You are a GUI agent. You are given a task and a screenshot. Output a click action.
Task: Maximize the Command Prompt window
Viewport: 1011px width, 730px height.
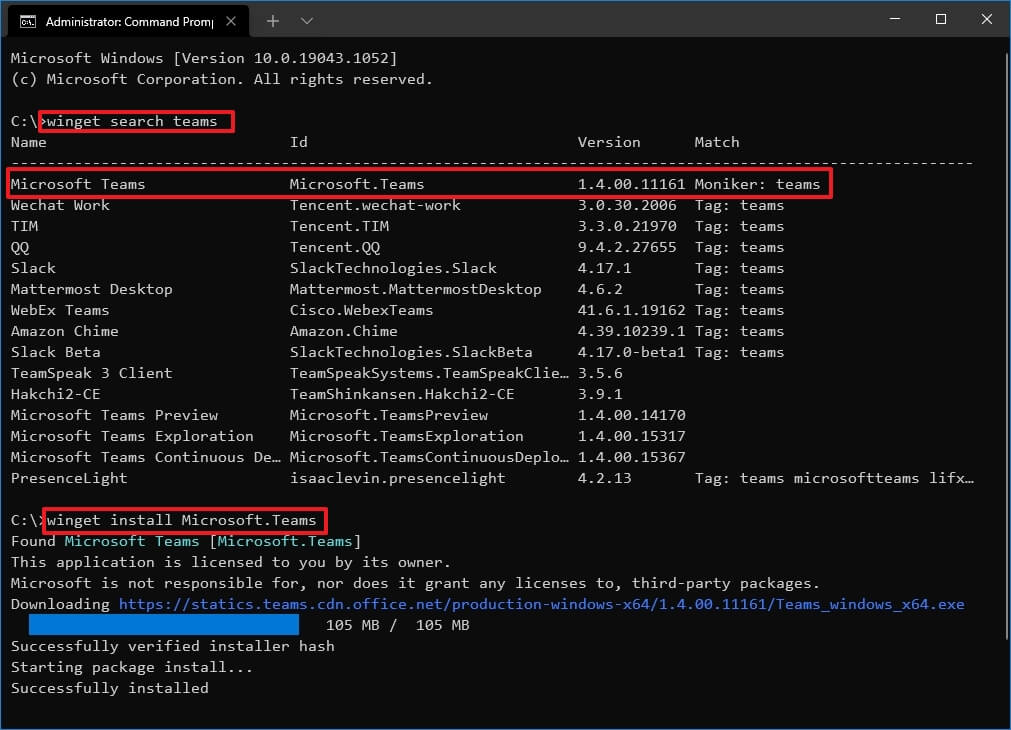[939, 19]
